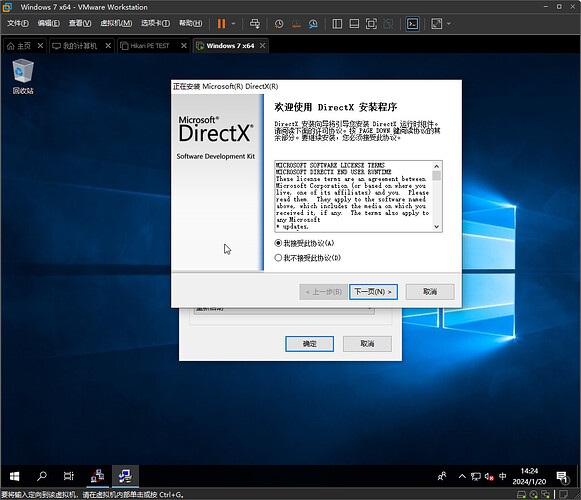Click the license text scrollbar down arrow

pos(437,227)
